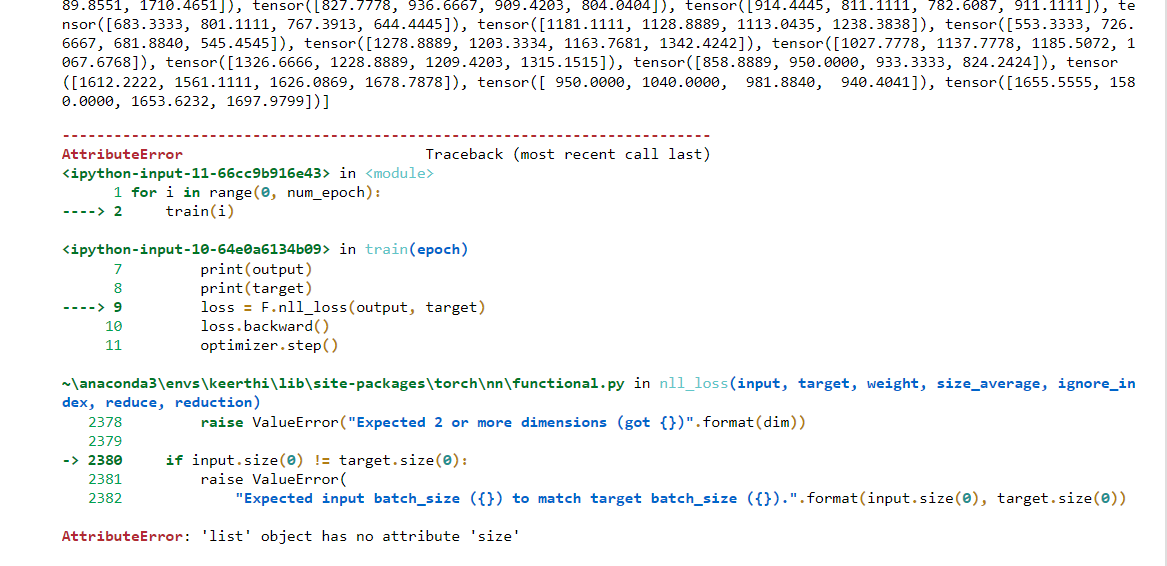Click the 'loss.backward()' line
1167x566 pixels.
(x=265, y=326)
